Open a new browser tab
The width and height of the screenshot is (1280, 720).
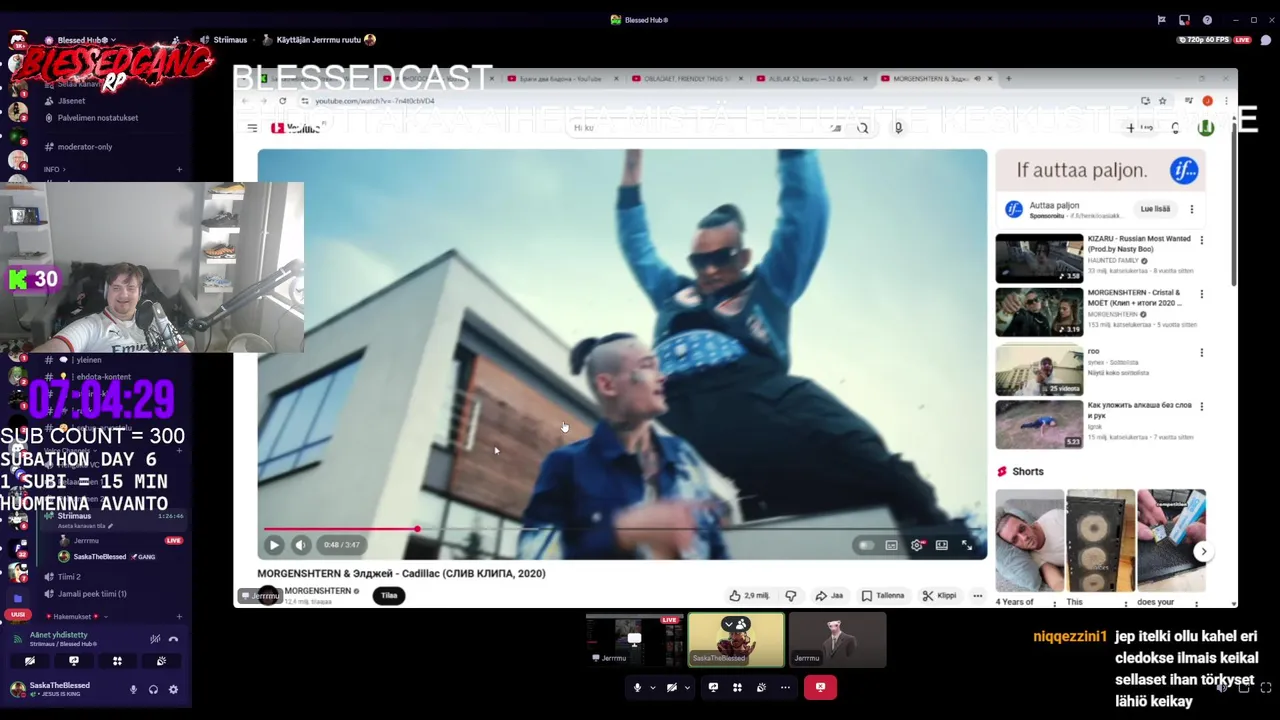[1008, 78]
